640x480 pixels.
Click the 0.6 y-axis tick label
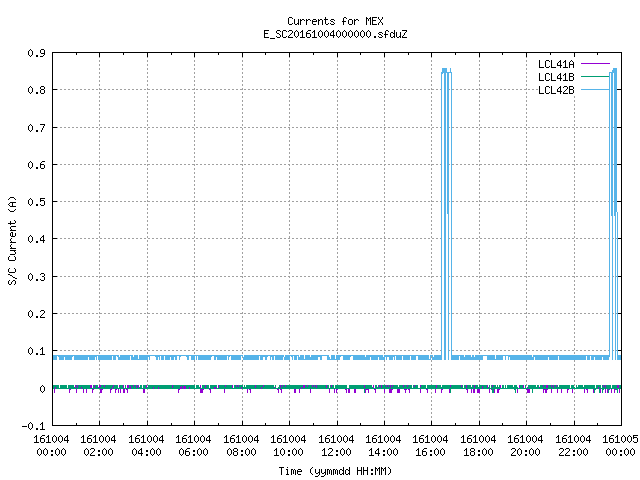[36, 165]
